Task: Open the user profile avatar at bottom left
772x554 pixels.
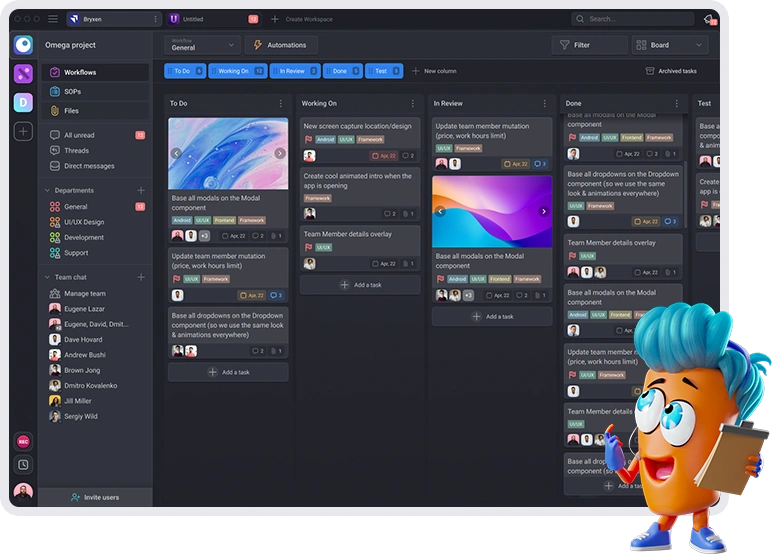Action: (x=23, y=491)
